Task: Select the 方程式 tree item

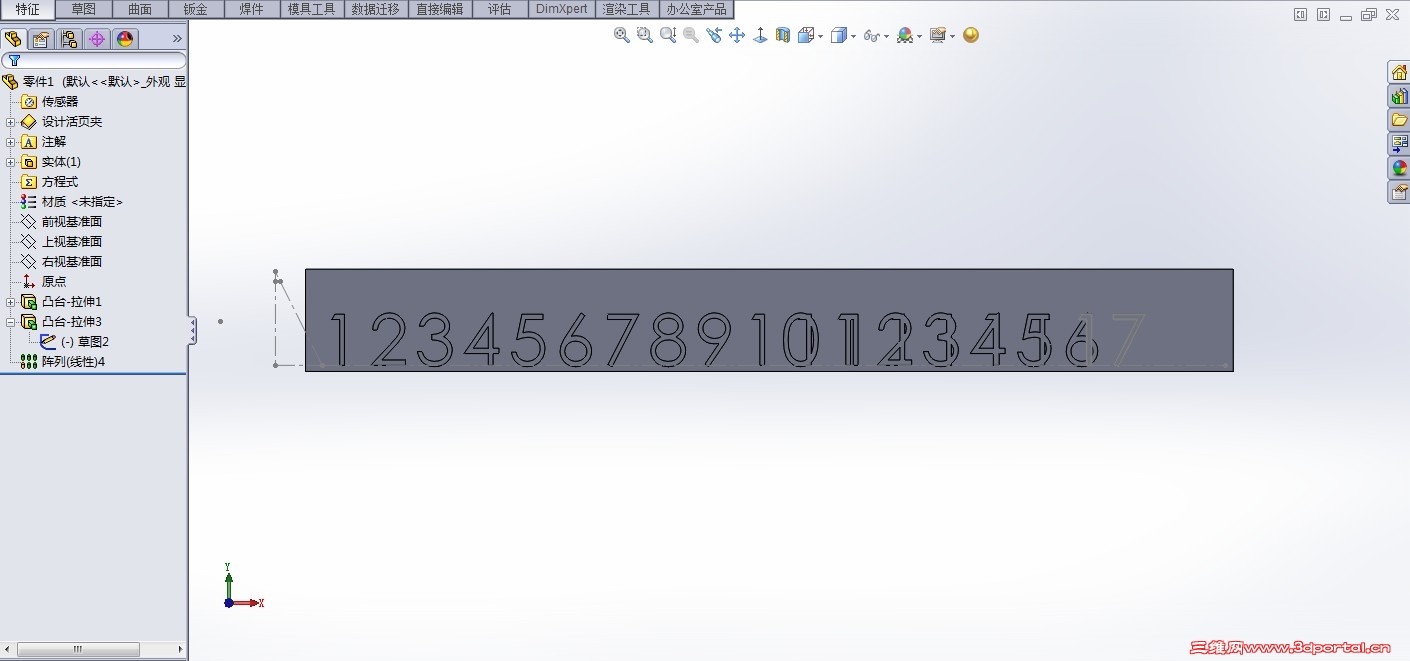Action: click(x=49, y=182)
